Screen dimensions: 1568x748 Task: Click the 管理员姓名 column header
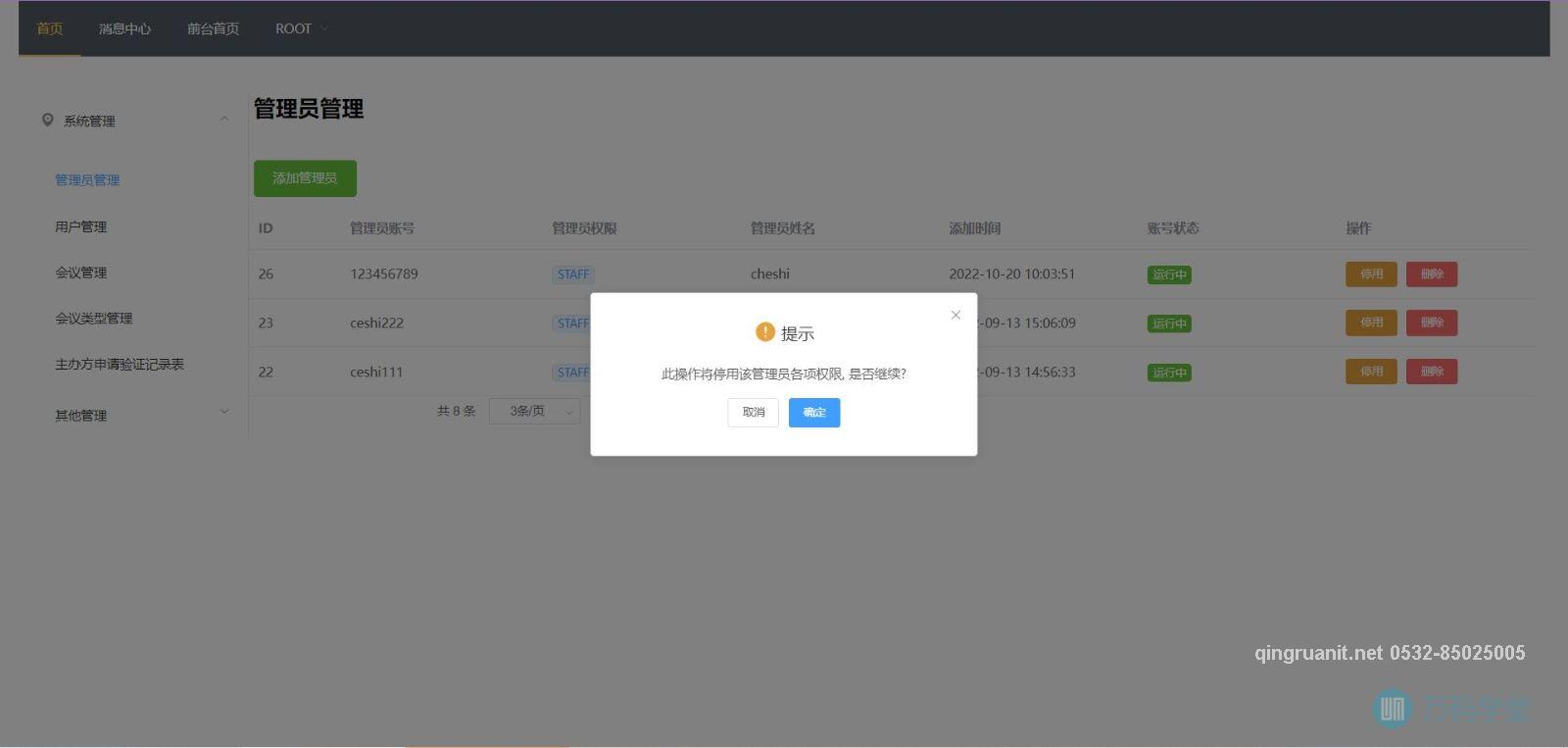click(x=783, y=228)
